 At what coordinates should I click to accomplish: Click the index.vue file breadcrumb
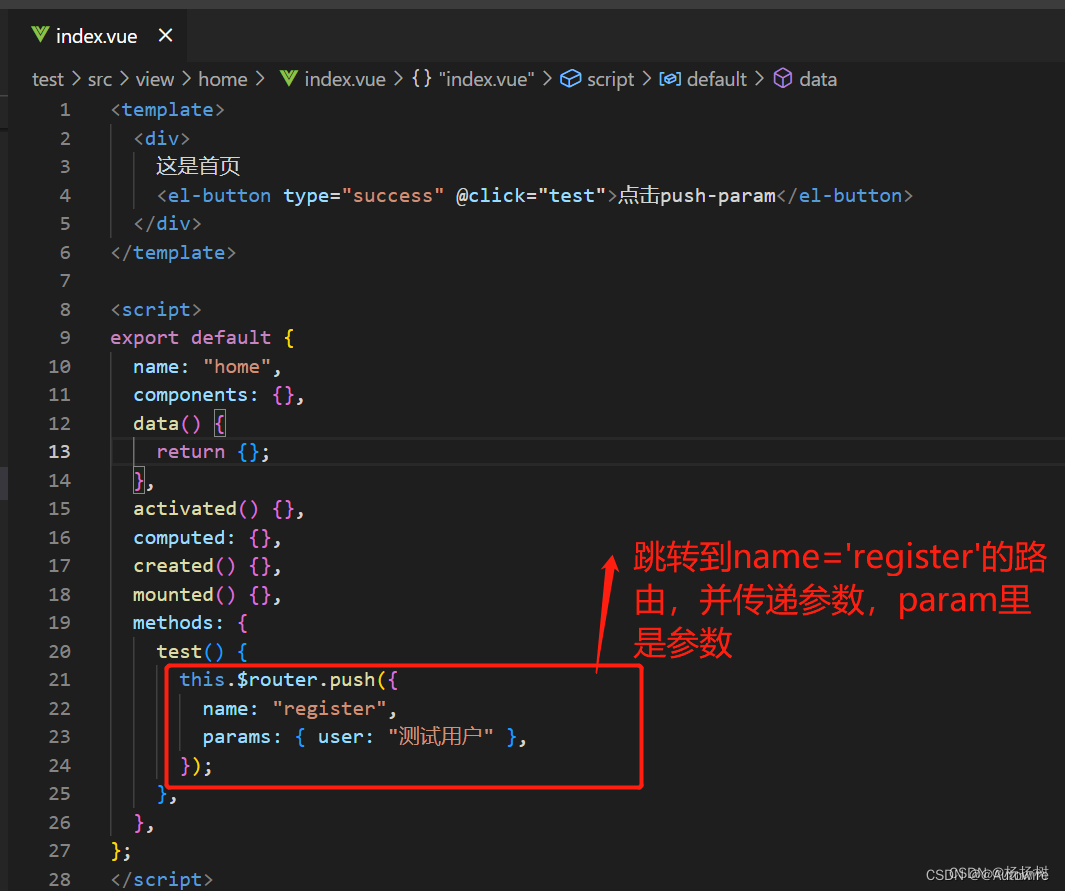tap(345, 79)
